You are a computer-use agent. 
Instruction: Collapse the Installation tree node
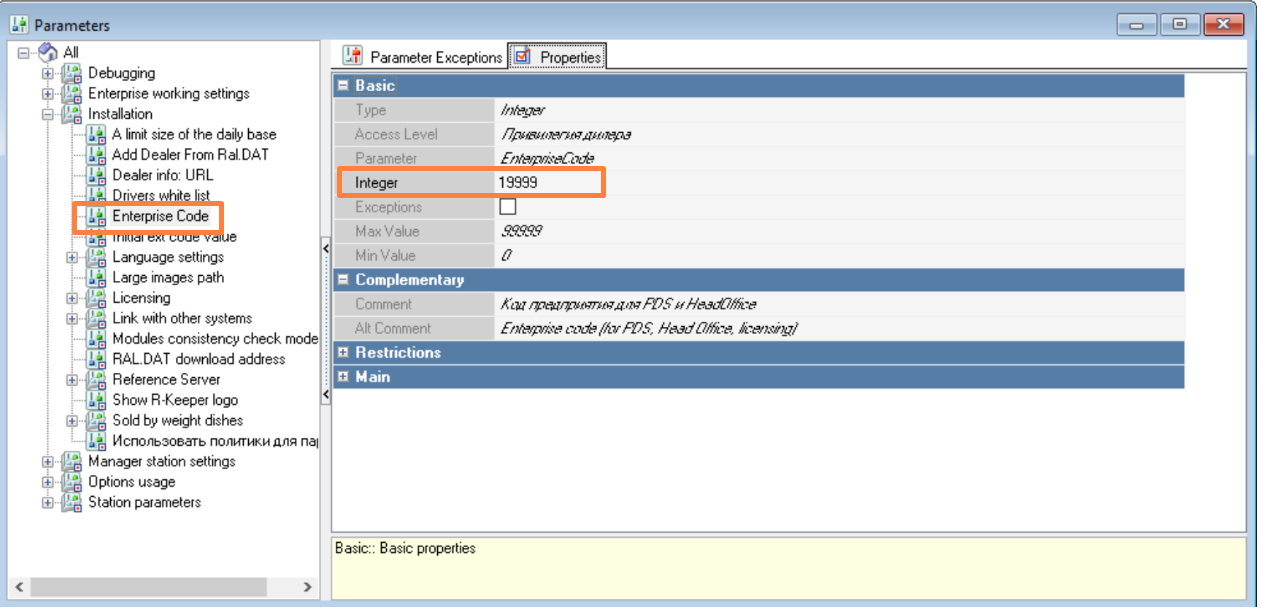[47, 114]
